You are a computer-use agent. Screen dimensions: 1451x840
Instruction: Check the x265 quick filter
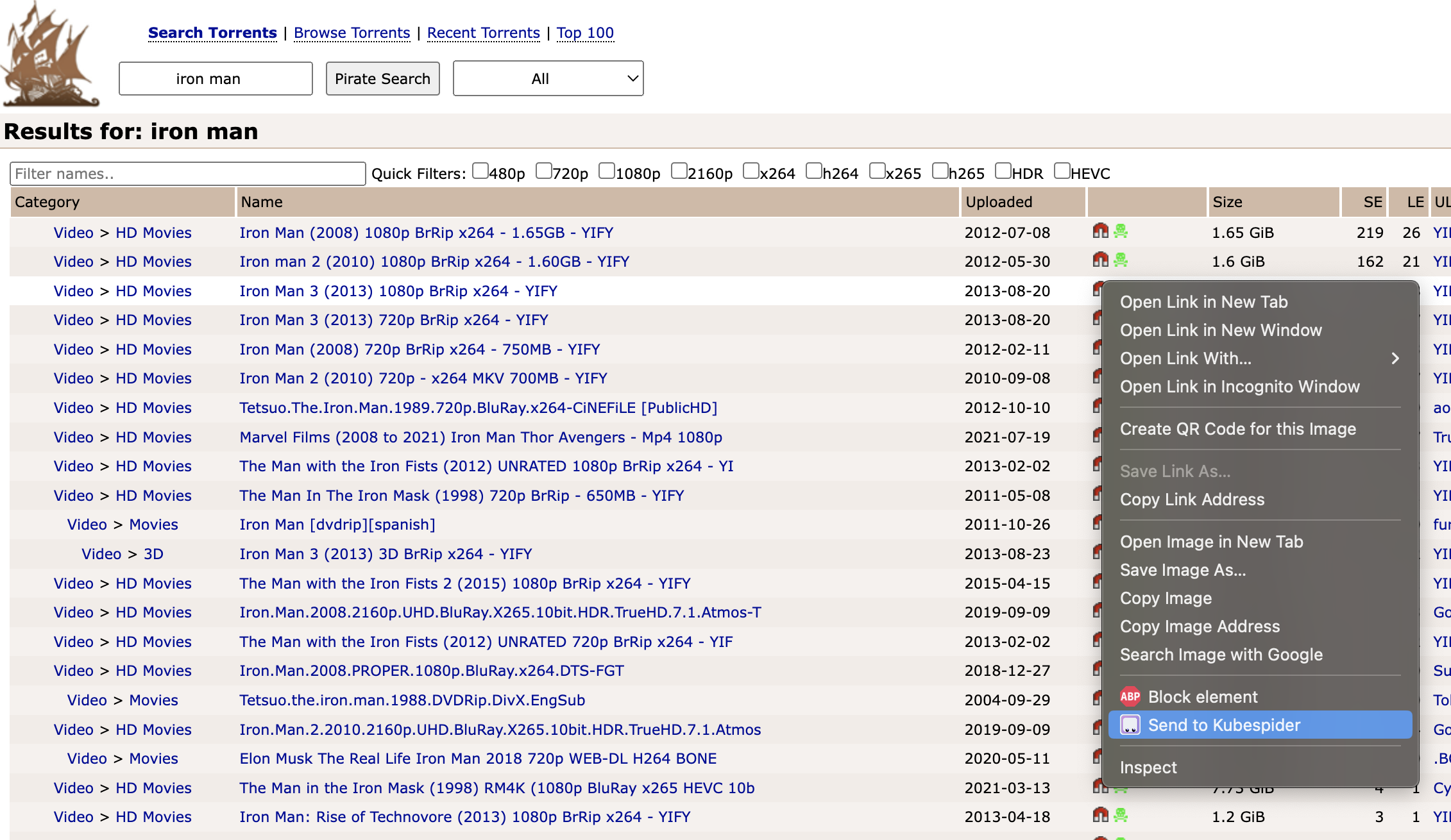coord(877,171)
